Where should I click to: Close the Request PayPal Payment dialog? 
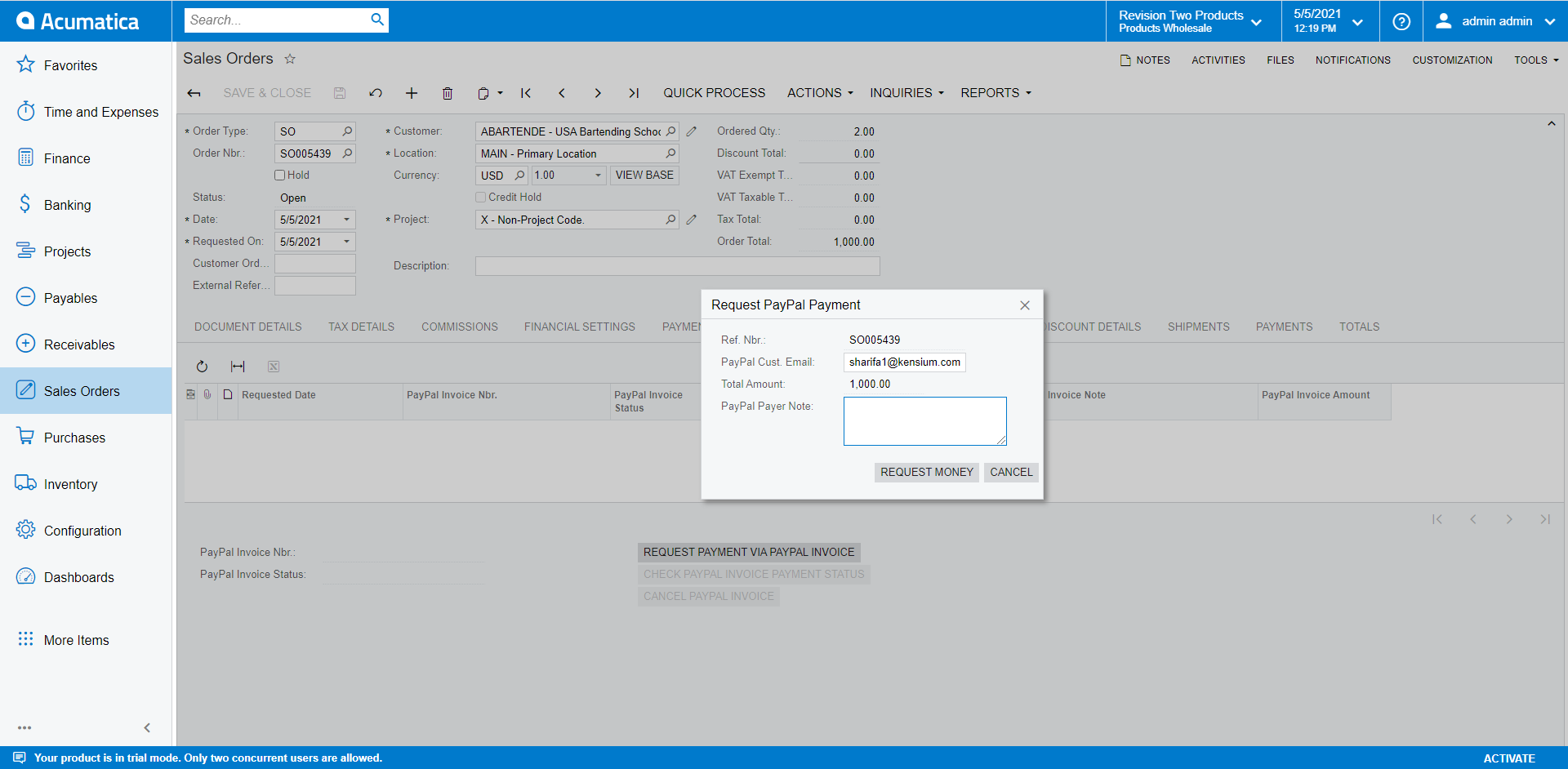(x=1025, y=305)
